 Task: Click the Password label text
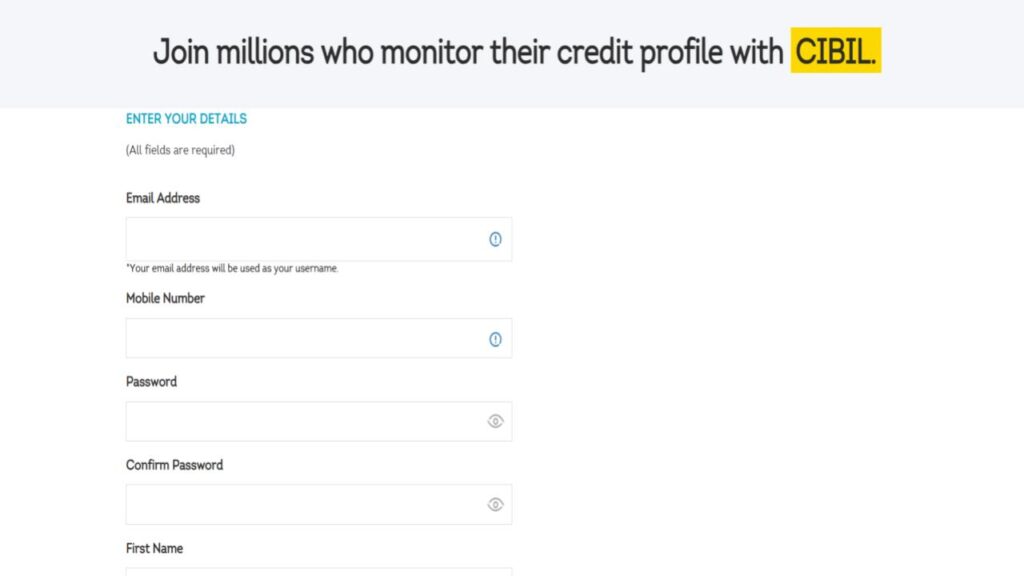pyautogui.click(x=151, y=381)
